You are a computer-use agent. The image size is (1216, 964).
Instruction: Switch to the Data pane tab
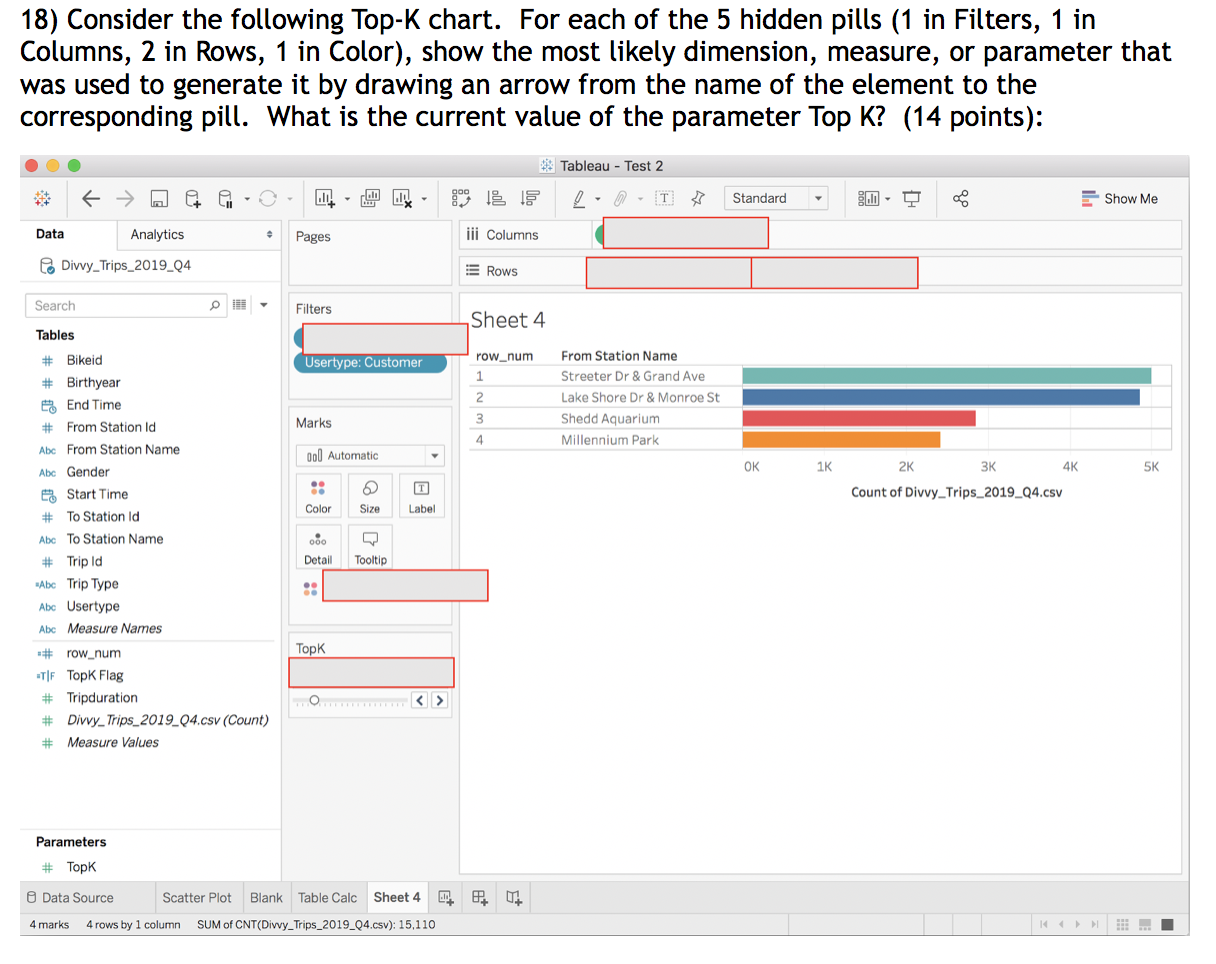(x=50, y=234)
